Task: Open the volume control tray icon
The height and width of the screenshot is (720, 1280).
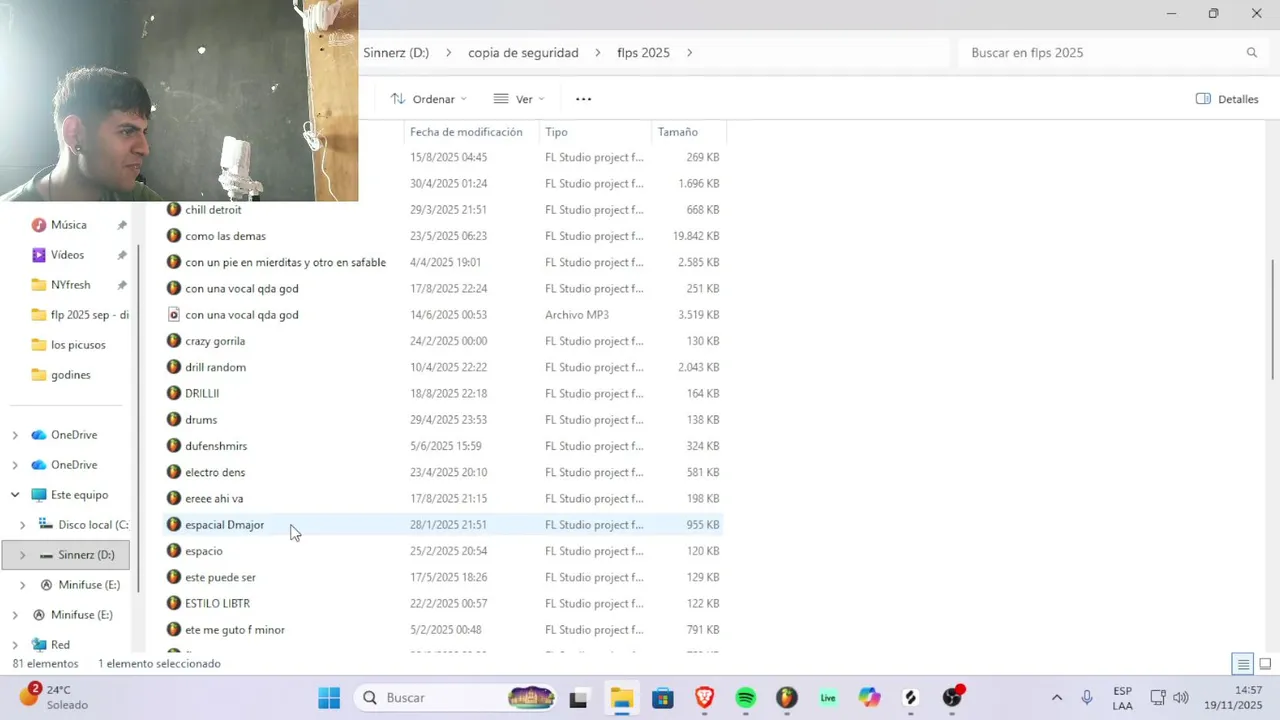Action: coord(1180,698)
